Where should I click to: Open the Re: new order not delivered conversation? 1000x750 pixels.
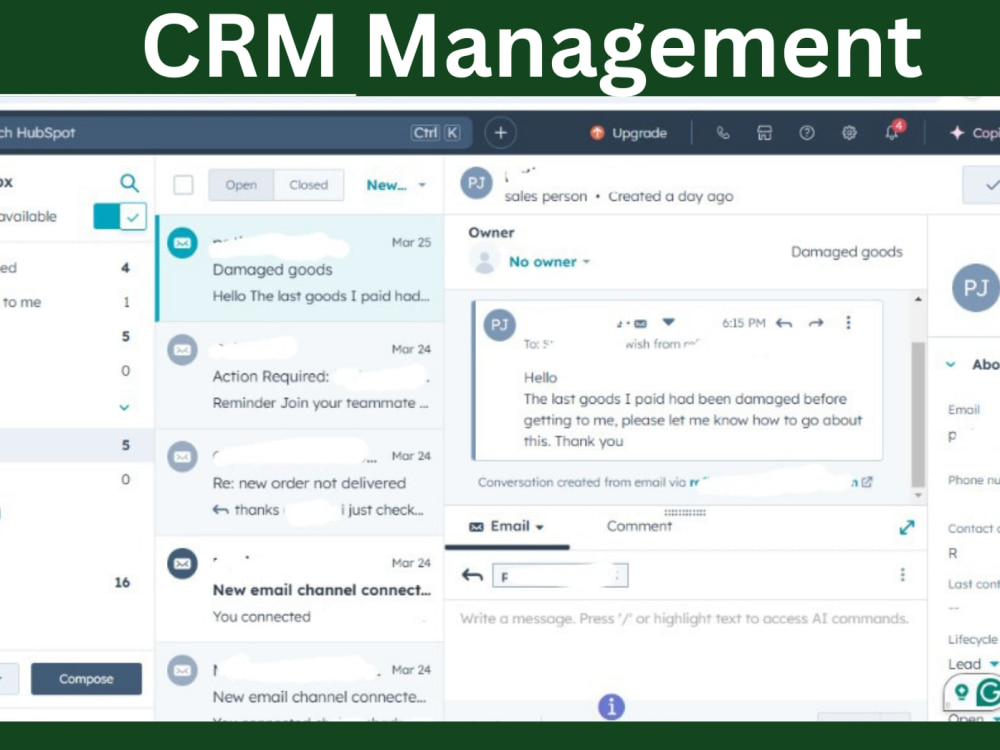click(x=300, y=483)
